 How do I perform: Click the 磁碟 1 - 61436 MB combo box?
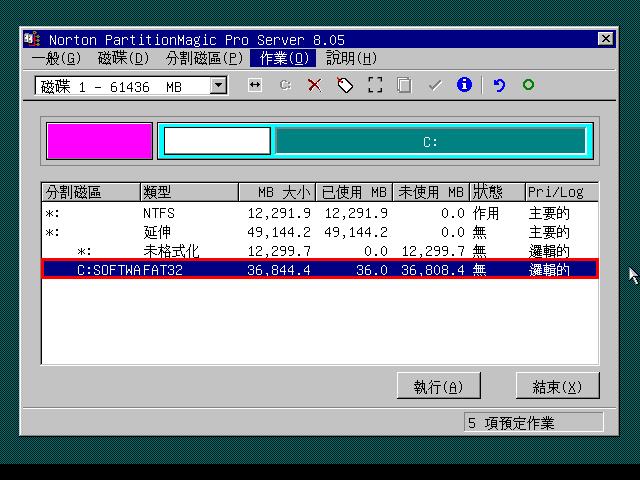click(x=131, y=86)
